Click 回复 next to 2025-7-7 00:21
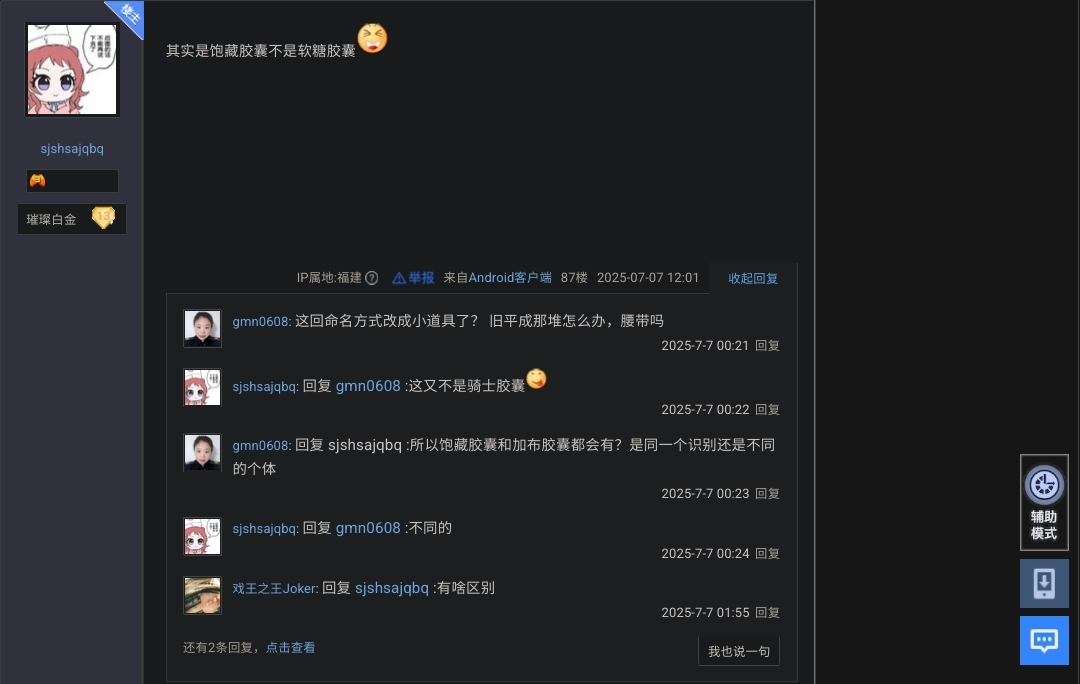 point(767,345)
